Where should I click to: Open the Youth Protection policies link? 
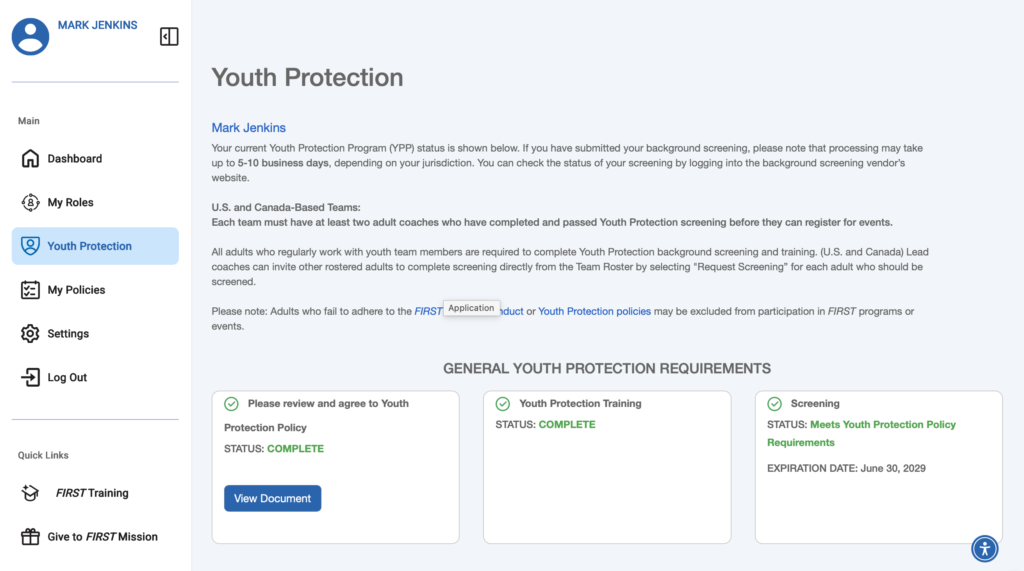pyautogui.click(x=594, y=311)
